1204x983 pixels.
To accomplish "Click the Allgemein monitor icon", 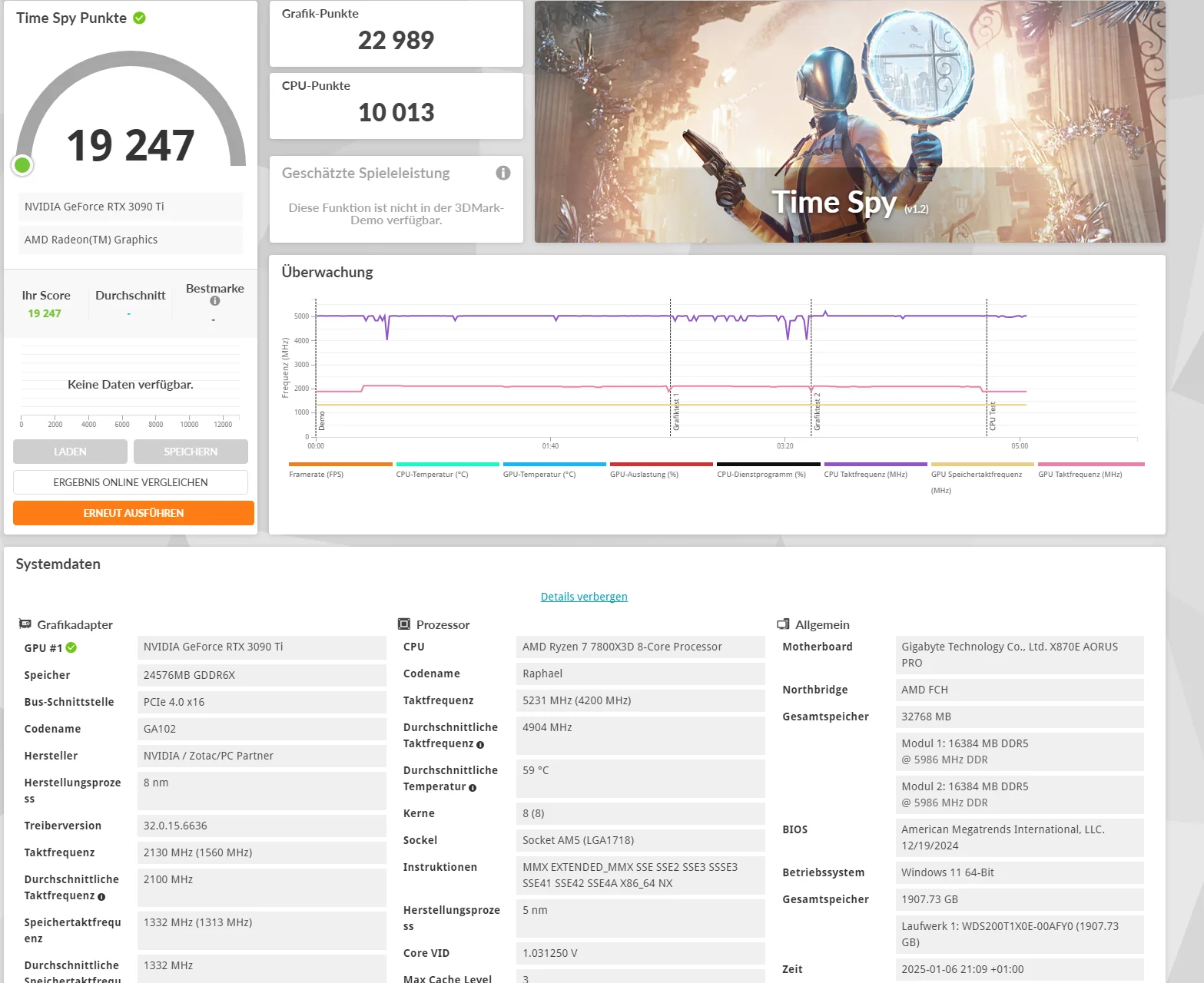I will pyautogui.click(x=783, y=624).
